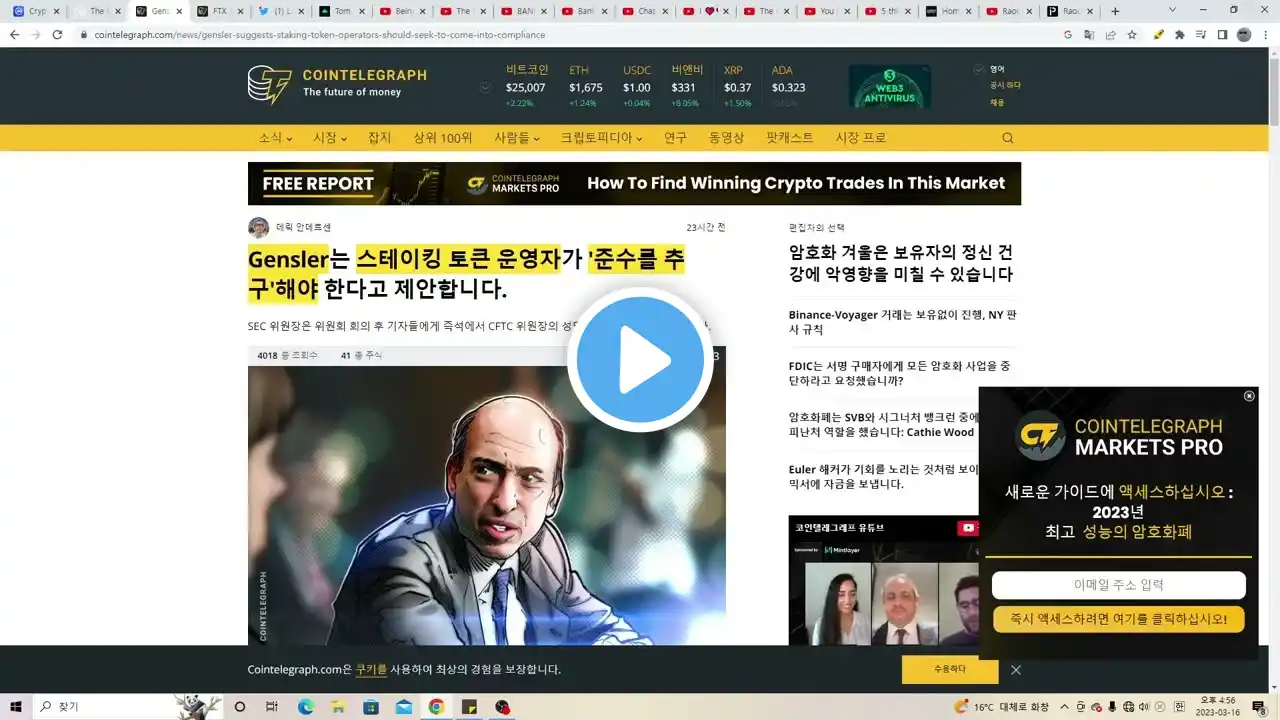This screenshot has width=1280, height=720.
Task: Click the share icon in address bar
Action: (1110, 34)
